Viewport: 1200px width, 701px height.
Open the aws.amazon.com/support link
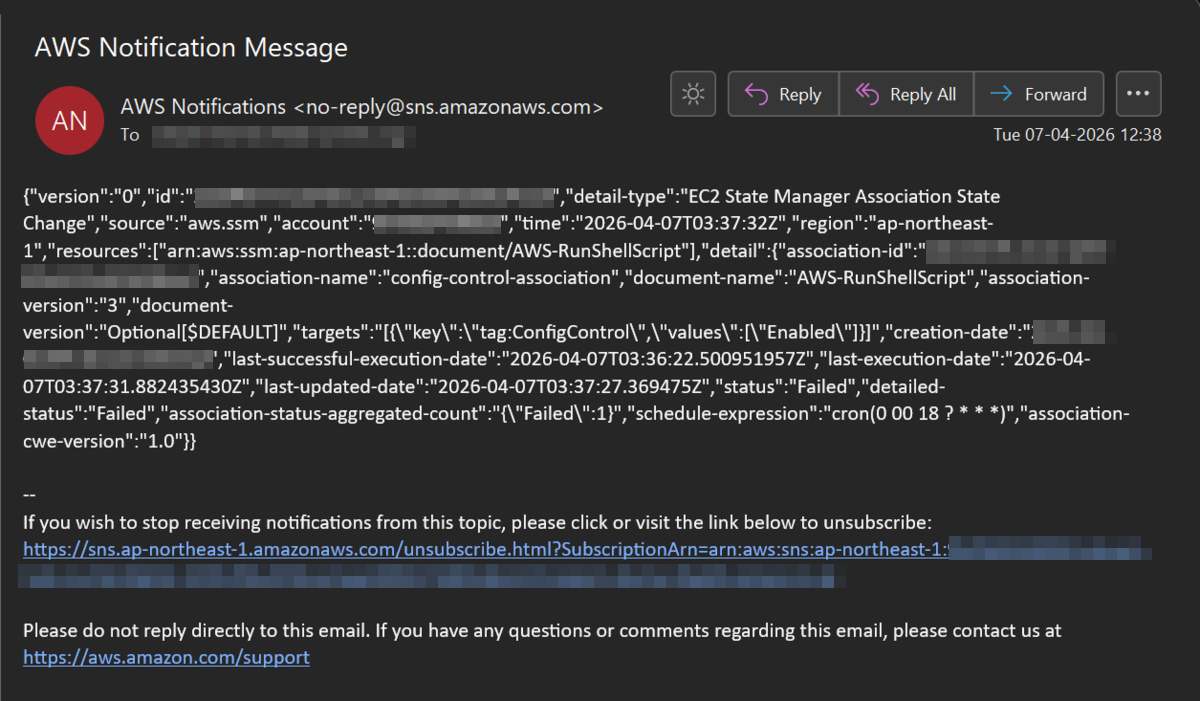[x=166, y=657]
